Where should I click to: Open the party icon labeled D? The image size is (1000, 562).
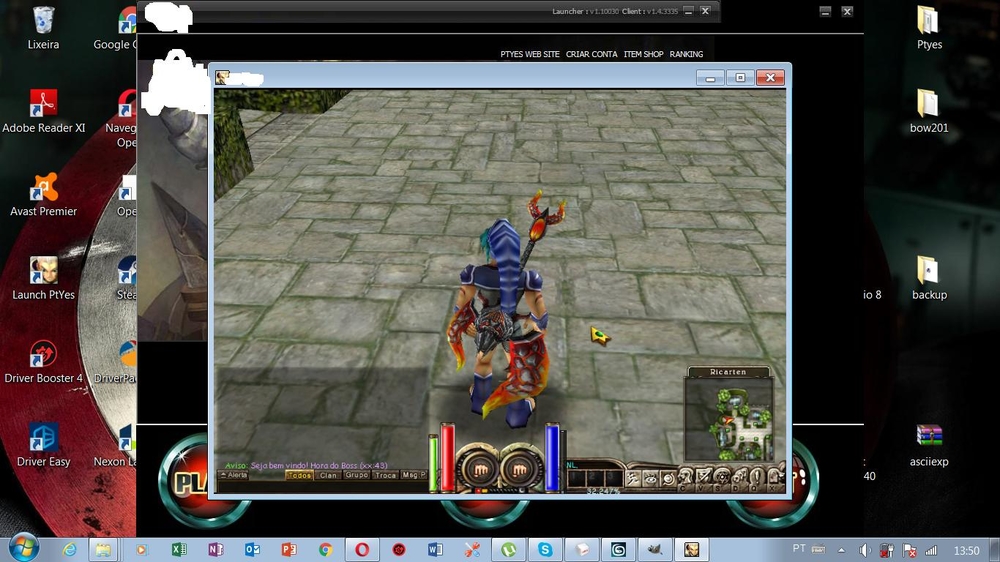pyautogui.click(x=739, y=477)
